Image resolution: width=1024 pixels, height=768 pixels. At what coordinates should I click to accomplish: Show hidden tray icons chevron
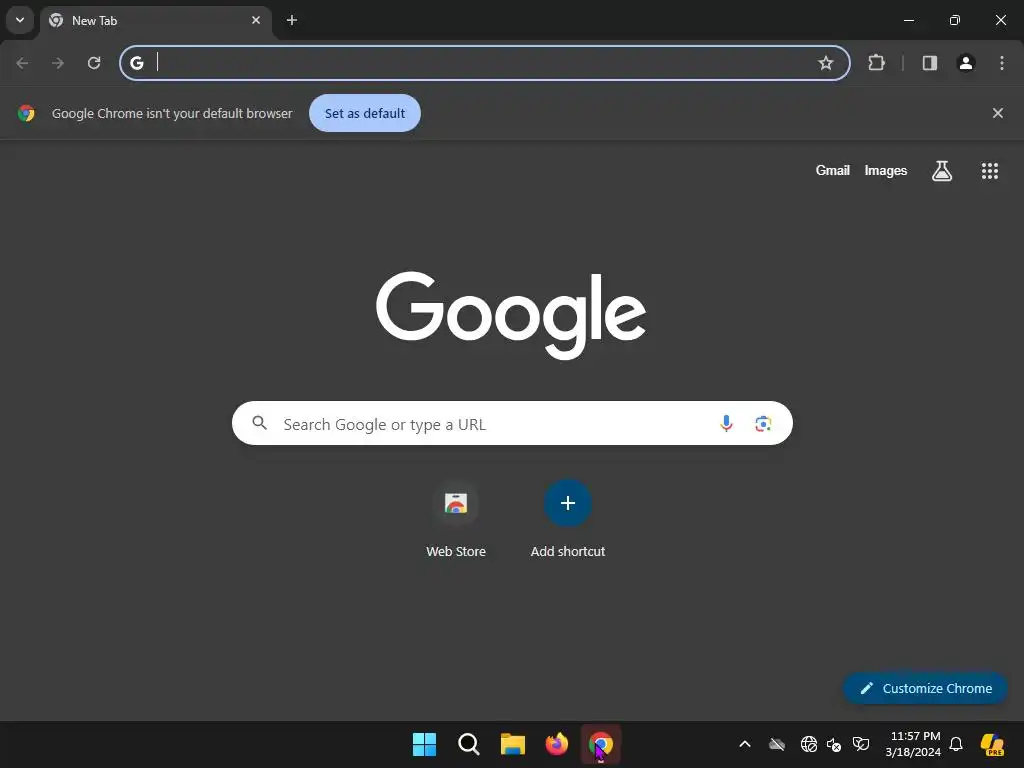[744, 744]
